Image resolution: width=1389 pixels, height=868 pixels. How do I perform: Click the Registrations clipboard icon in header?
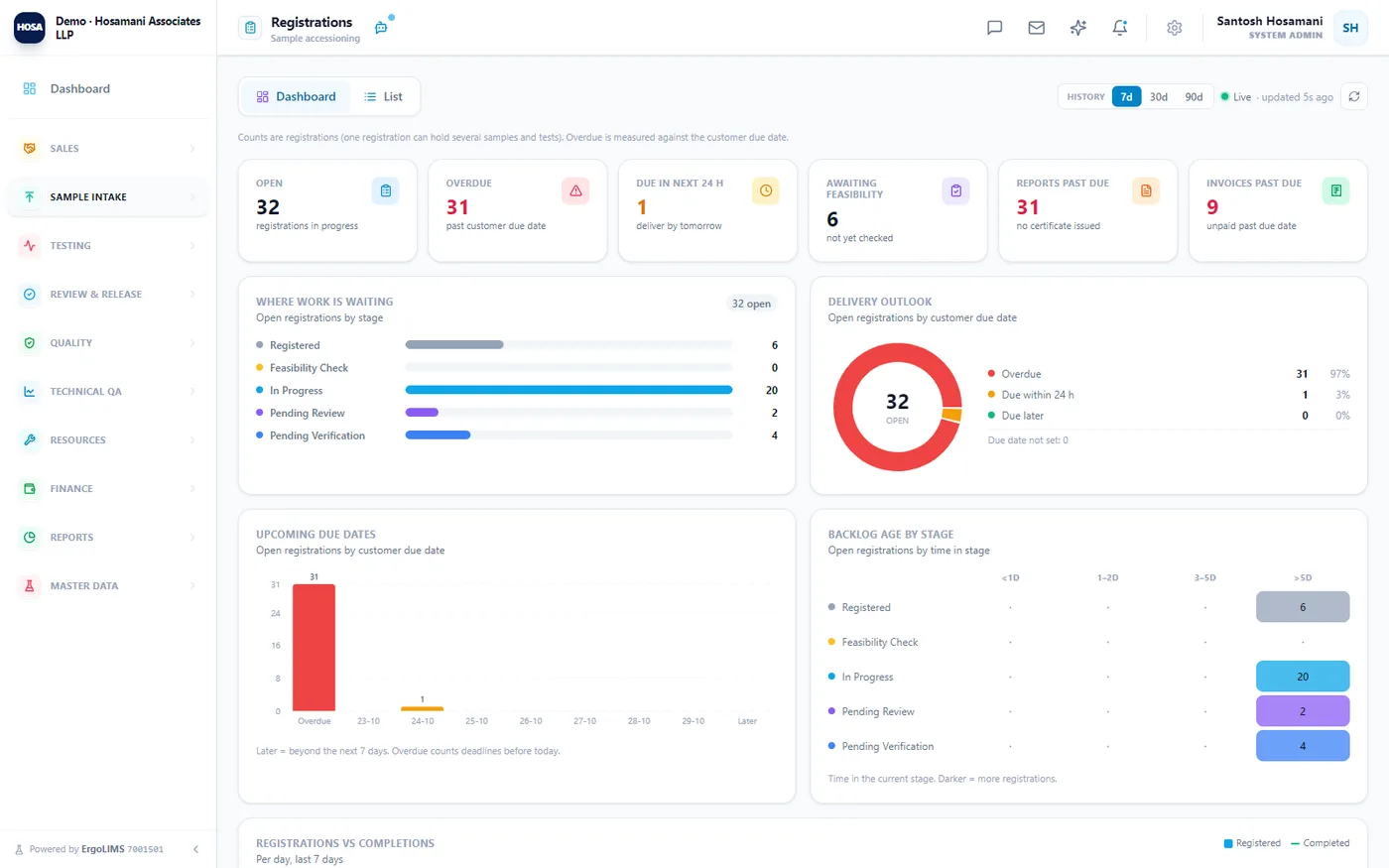(250, 28)
